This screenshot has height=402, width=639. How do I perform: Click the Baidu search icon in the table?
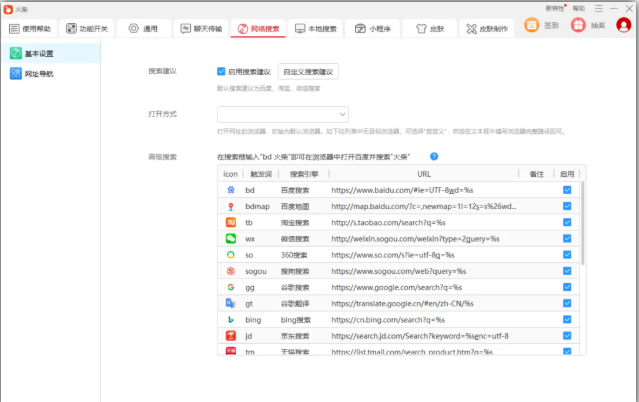230,190
